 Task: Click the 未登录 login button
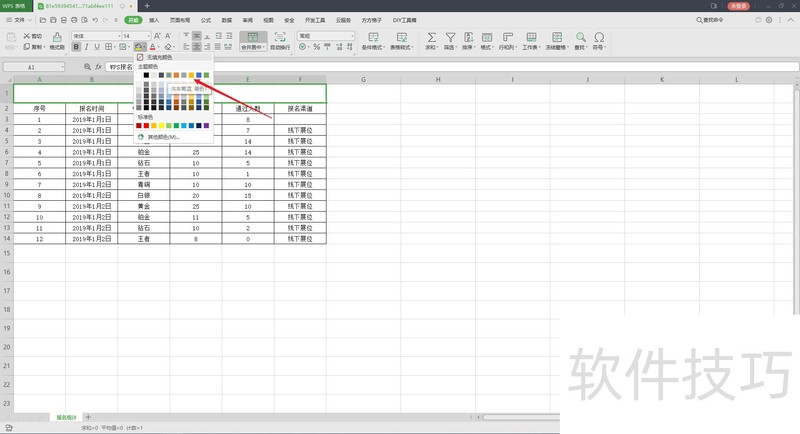[738, 6]
